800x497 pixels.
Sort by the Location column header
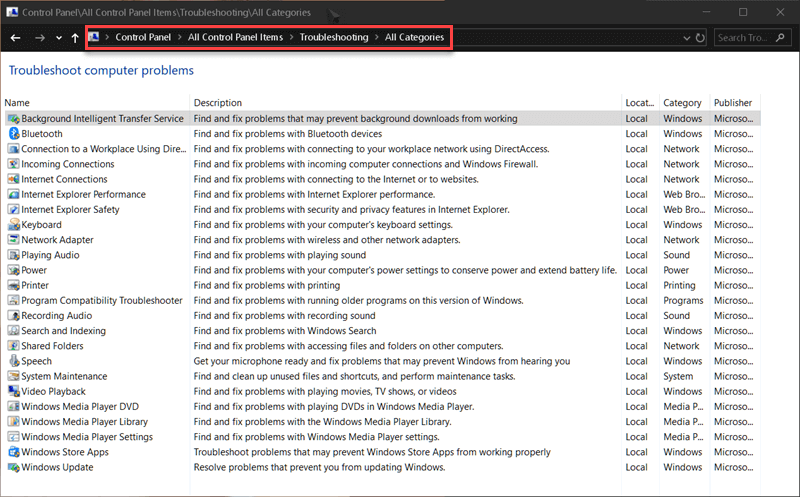click(x=640, y=103)
